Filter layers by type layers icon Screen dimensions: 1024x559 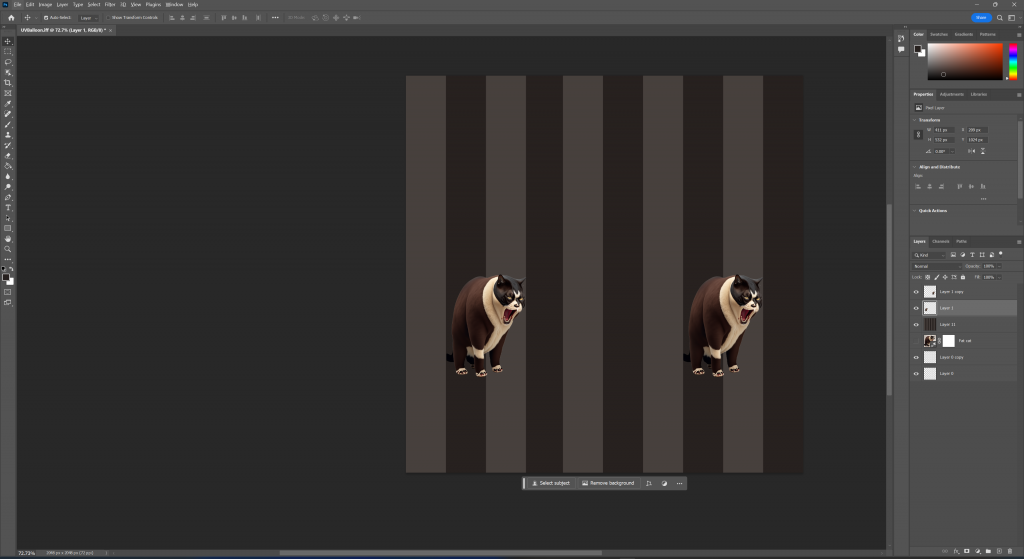tap(972, 255)
